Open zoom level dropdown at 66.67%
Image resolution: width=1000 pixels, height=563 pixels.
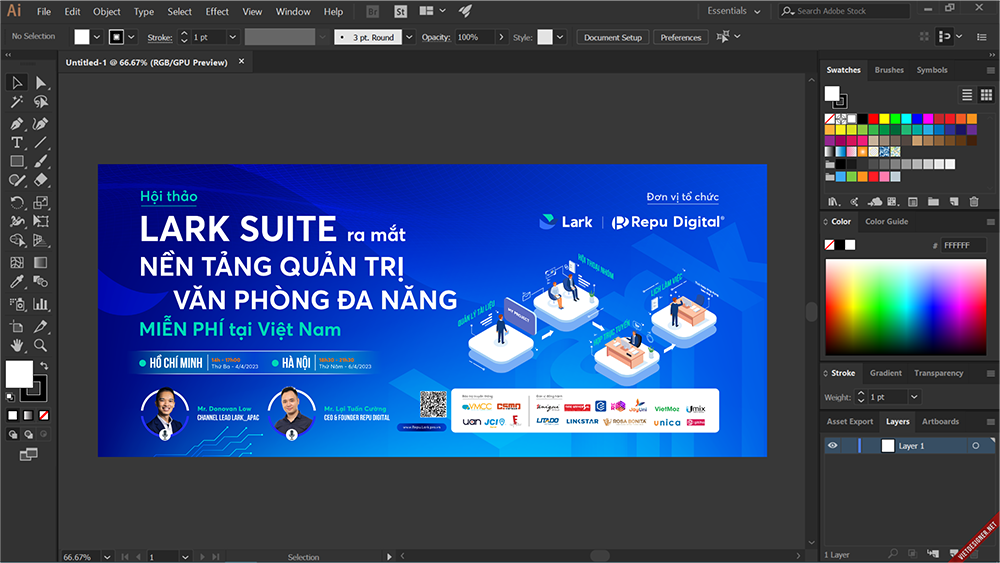tap(107, 557)
